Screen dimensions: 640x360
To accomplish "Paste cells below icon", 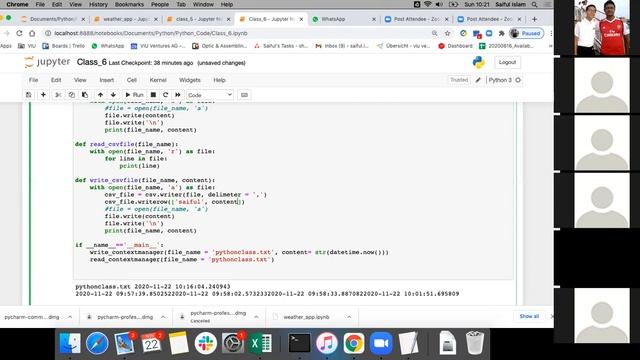I will tap(85, 95).
